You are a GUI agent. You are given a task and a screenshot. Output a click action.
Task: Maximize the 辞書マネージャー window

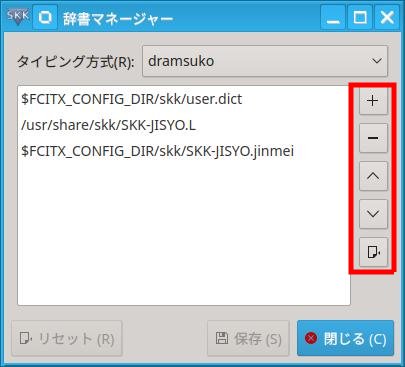pos(360,17)
